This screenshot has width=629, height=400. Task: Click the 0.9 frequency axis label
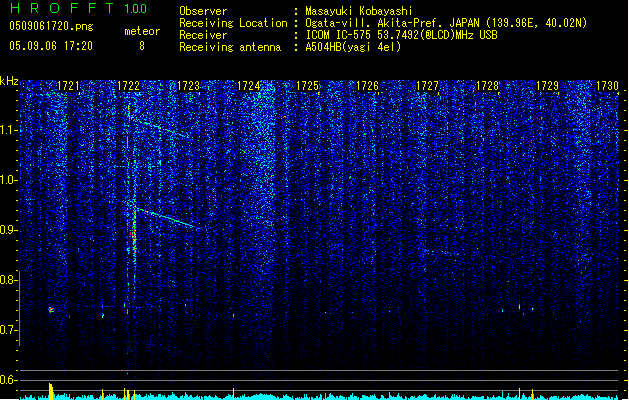click(x=8, y=230)
